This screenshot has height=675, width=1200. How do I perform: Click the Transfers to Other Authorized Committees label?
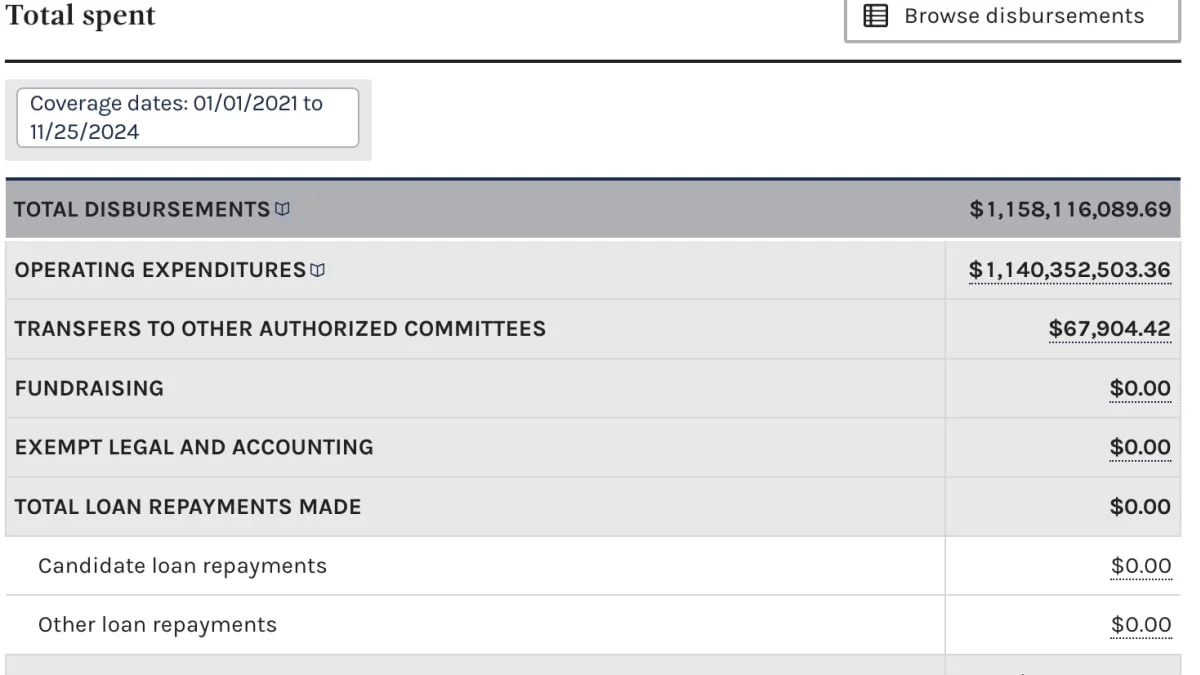point(280,329)
